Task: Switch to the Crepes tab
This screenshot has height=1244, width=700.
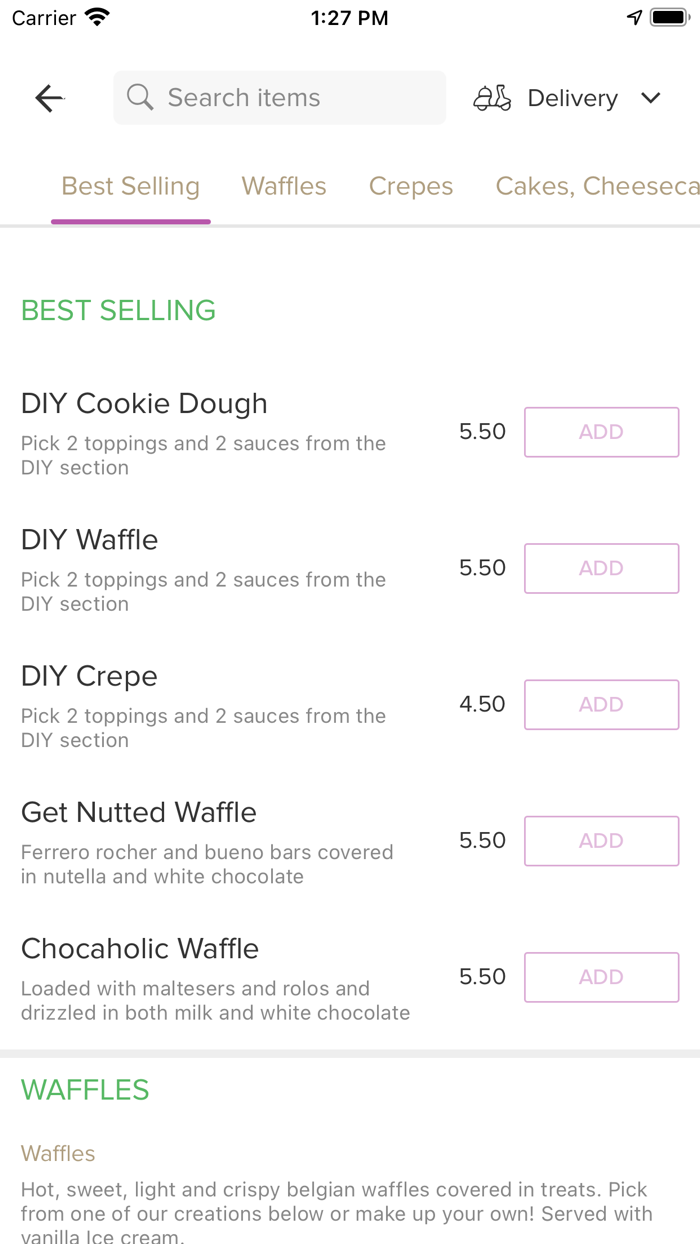Action: [411, 187]
